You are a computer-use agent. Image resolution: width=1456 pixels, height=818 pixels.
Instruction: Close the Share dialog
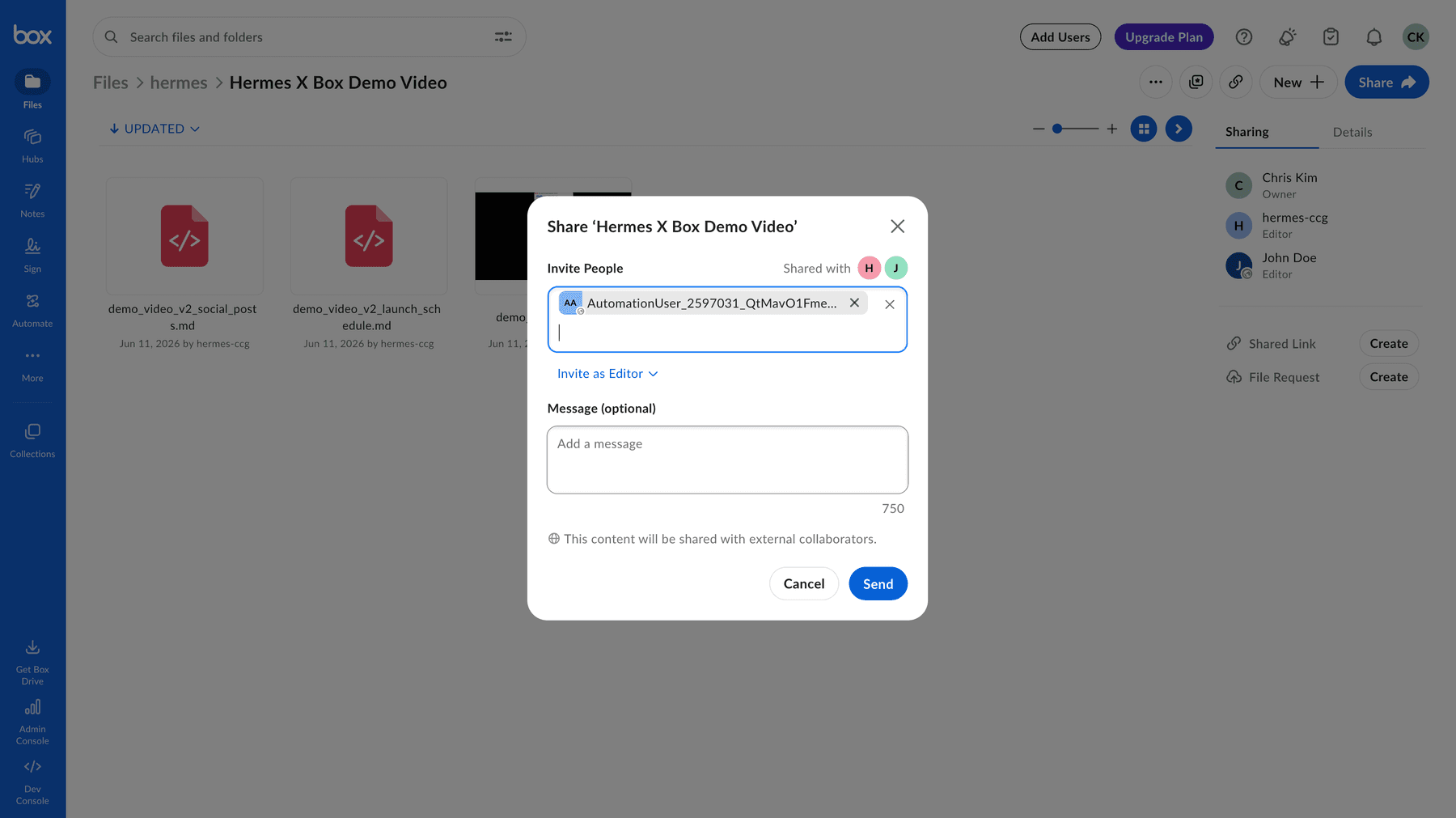point(897,227)
